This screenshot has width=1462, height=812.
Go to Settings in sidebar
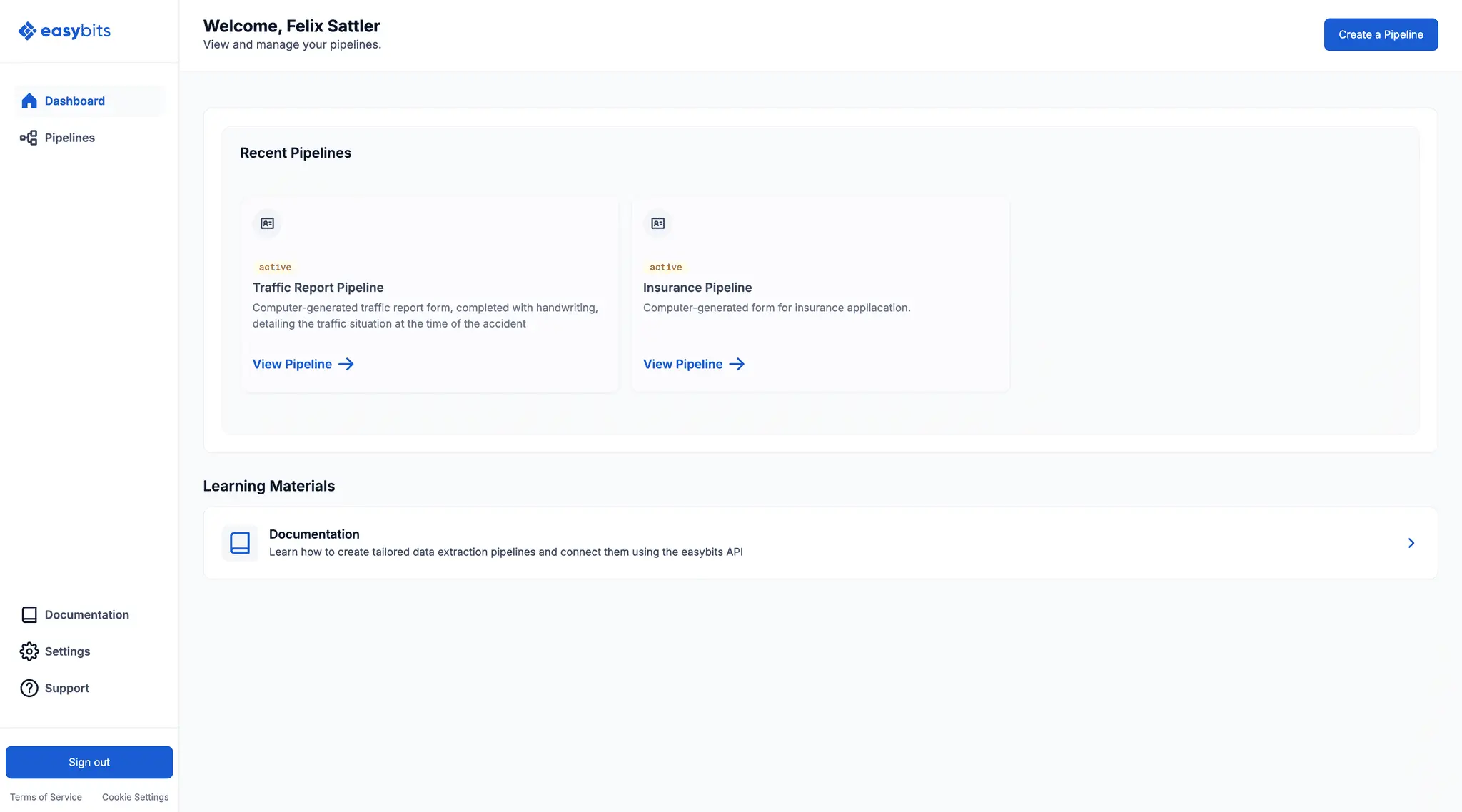(x=89, y=651)
